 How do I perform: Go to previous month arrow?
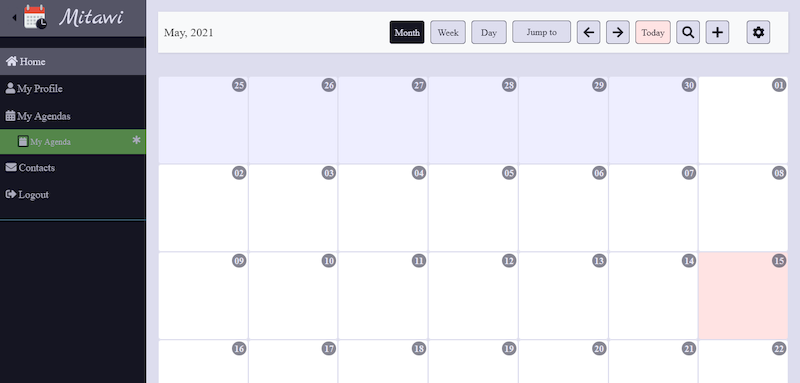click(588, 32)
